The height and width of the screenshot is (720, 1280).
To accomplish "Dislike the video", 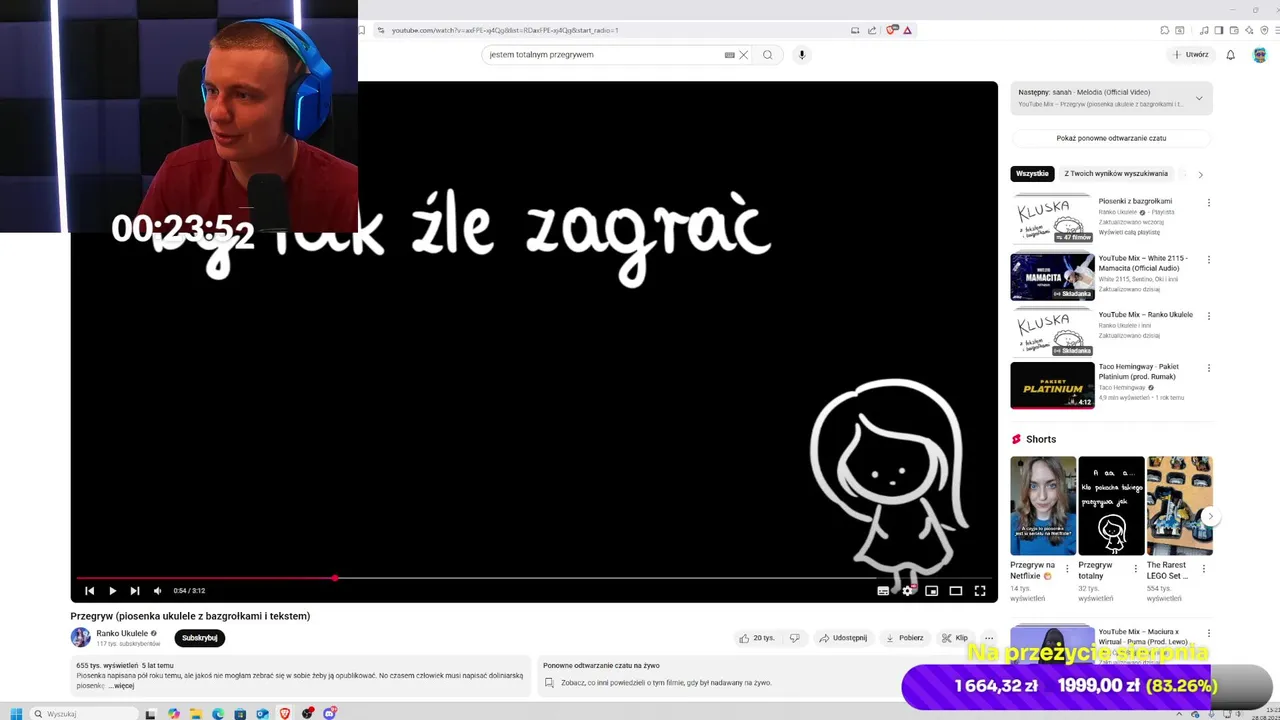I will [x=795, y=638].
